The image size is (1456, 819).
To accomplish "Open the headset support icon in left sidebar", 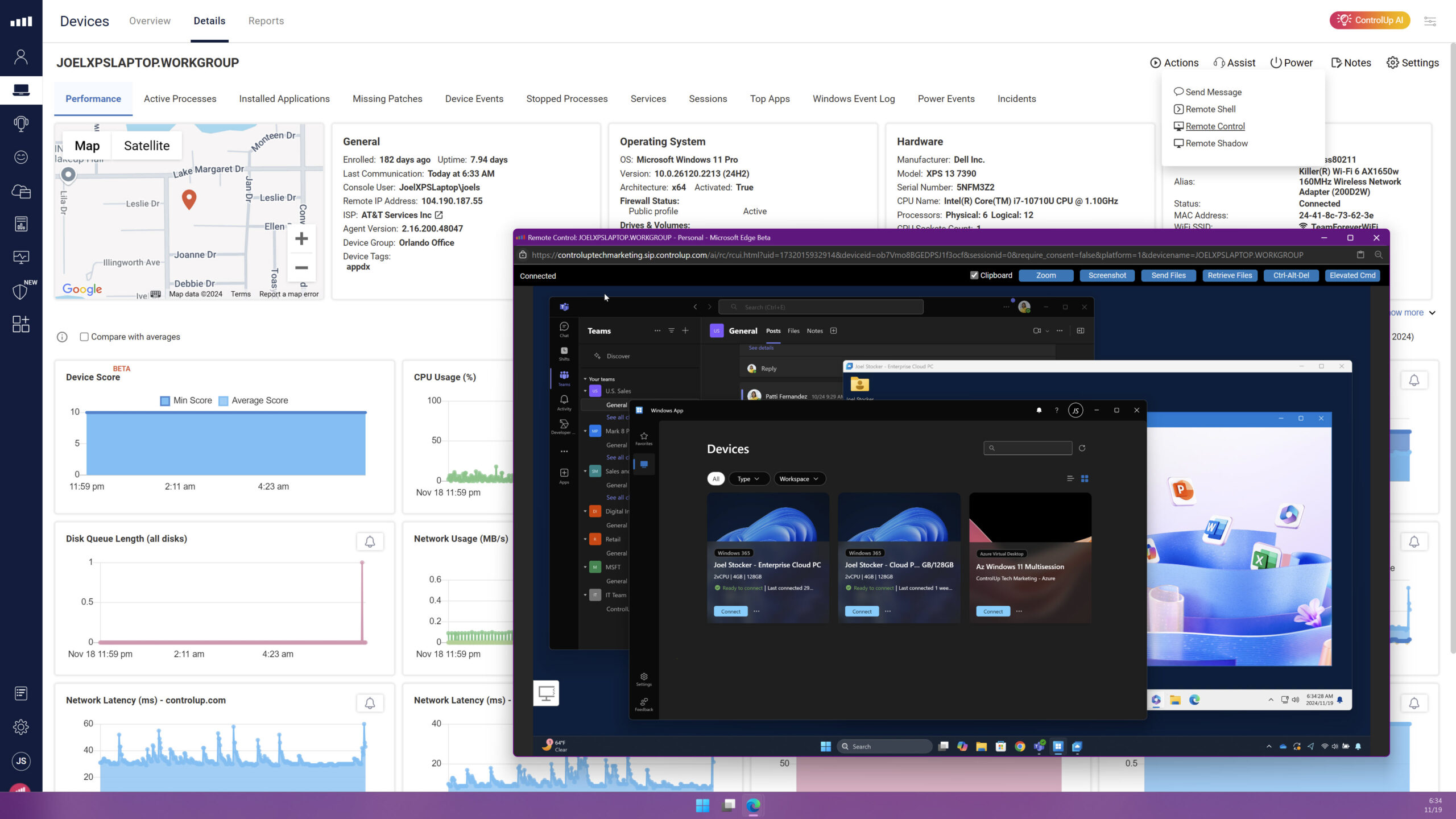I will pyautogui.click(x=21, y=123).
